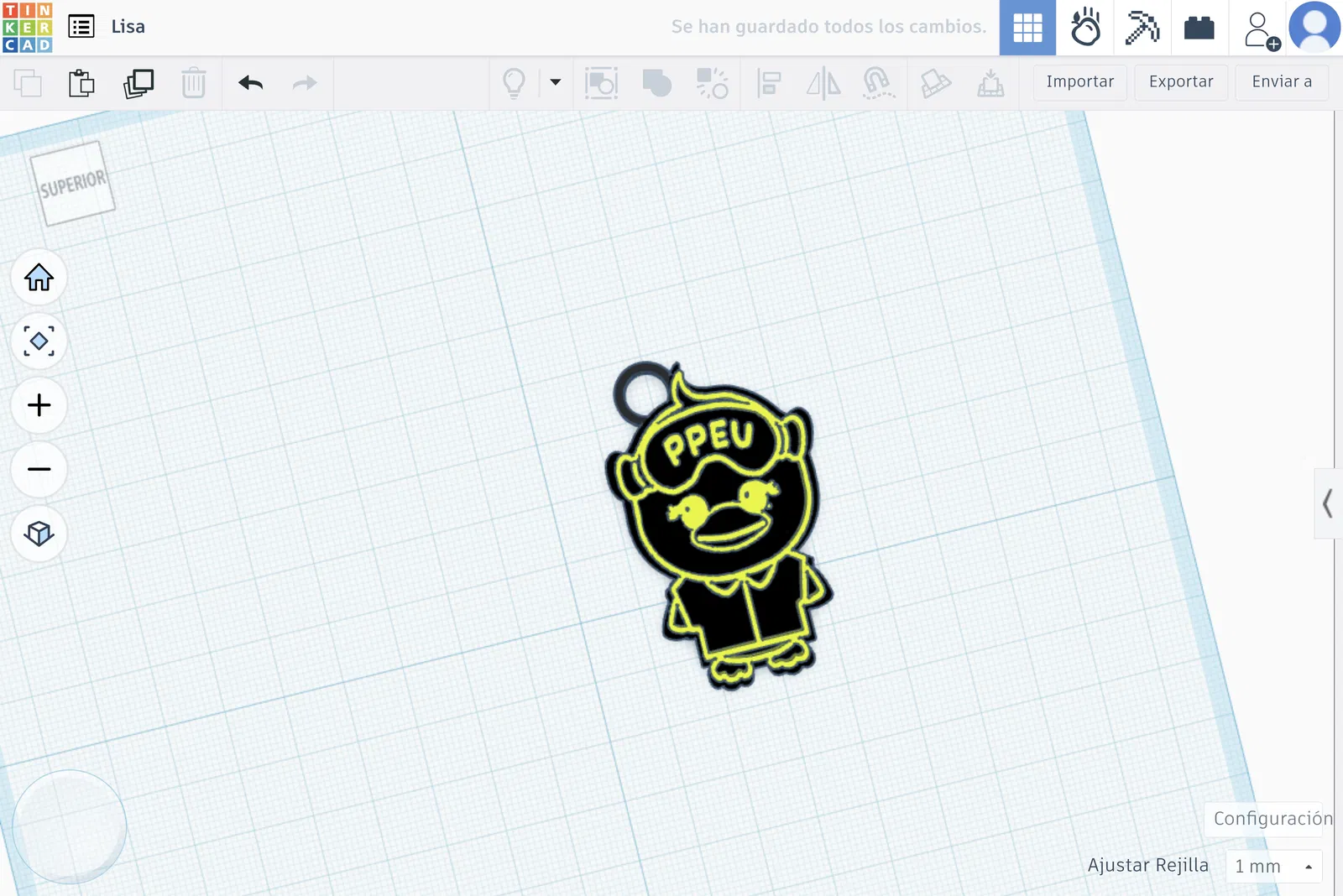Screen dimensions: 1343x896
Task: Click the Delete trash icon
Action: pos(194,83)
